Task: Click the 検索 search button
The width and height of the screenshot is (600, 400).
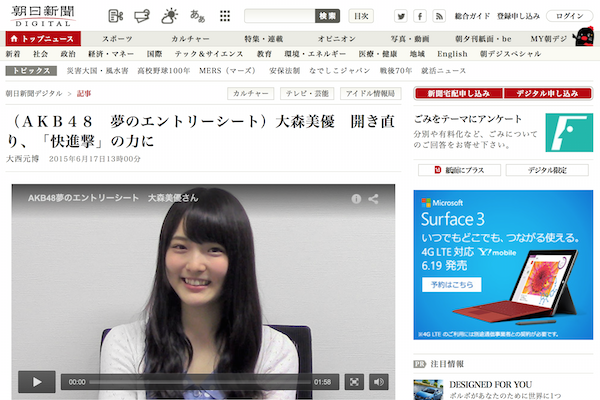Action: pyautogui.click(x=327, y=16)
